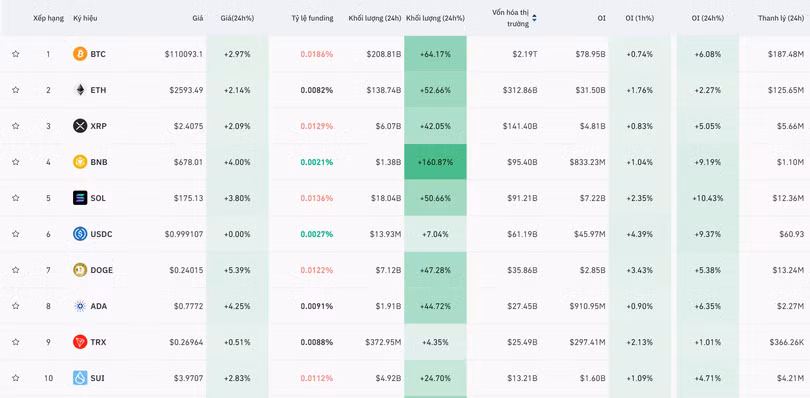Click the XRP coin icon

pyautogui.click(x=80, y=126)
